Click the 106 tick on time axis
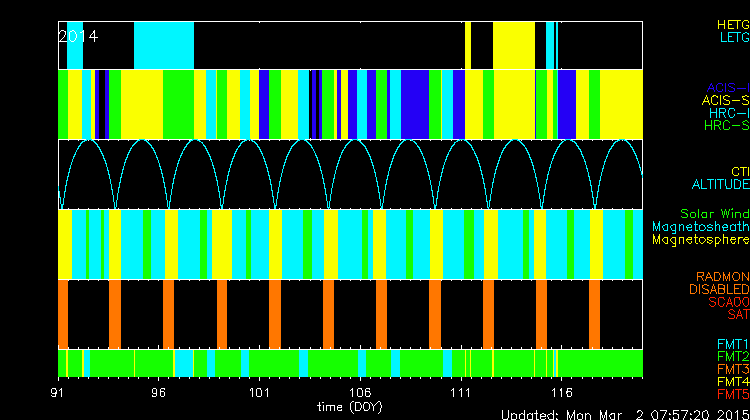The height and width of the screenshot is (420, 750). coord(360,394)
